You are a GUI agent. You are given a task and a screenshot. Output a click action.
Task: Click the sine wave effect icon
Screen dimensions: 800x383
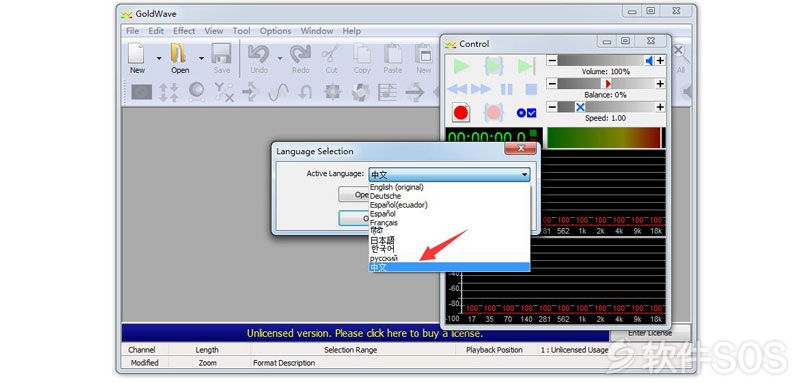coord(279,92)
